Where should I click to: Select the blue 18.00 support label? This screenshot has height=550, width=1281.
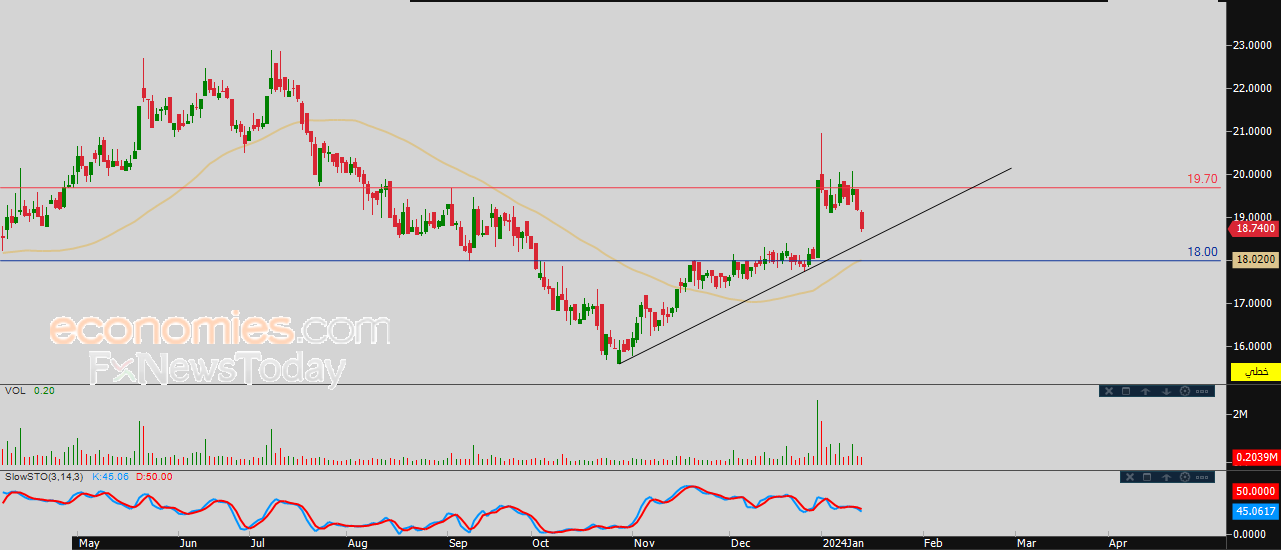tap(1202, 252)
